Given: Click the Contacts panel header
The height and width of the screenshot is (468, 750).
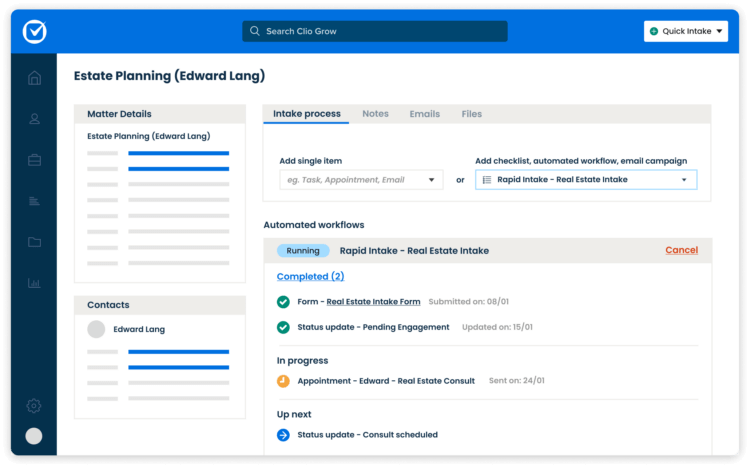Looking at the screenshot, I should click(x=160, y=305).
